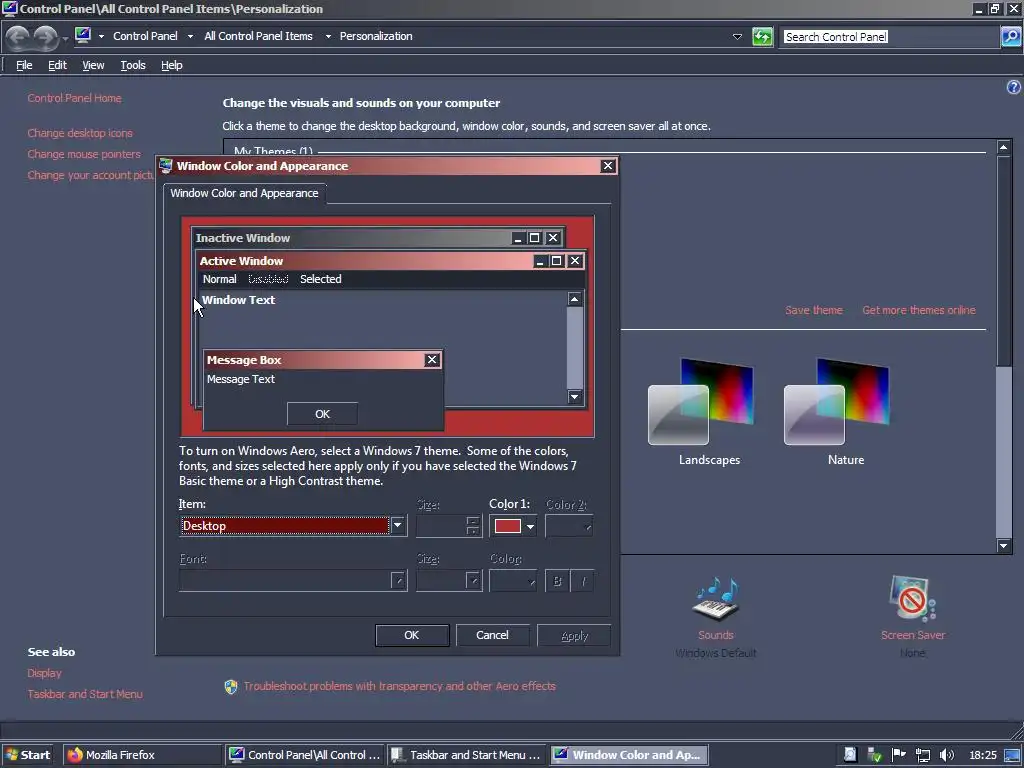Click the Control Panel icon in address bar
Screen dimensions: 1024x768
pos(83,35)
